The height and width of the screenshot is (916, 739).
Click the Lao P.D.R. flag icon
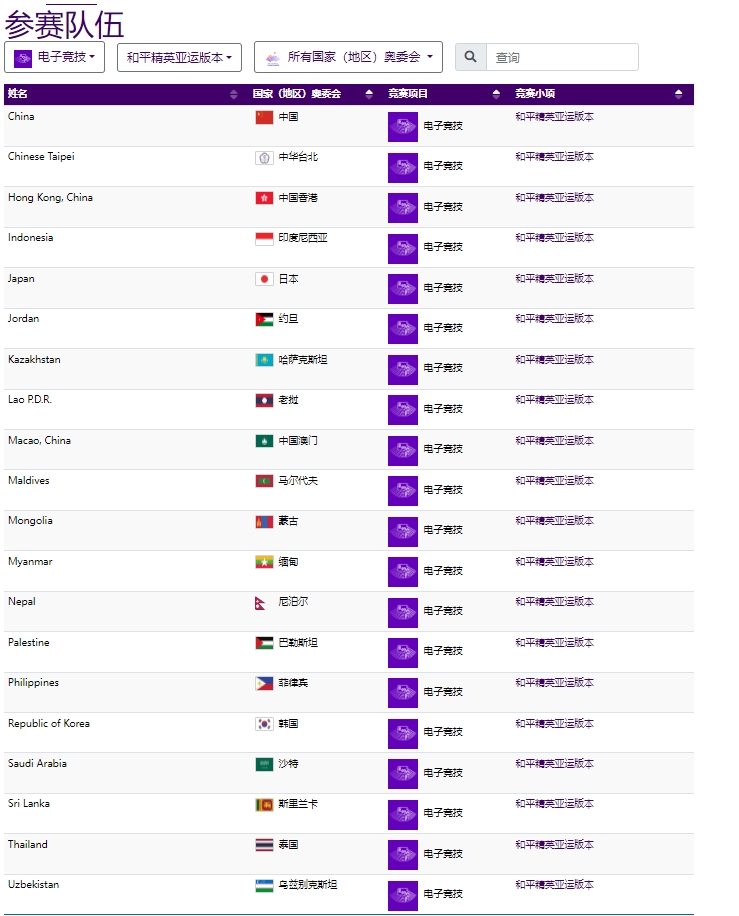click(x=264, y=400)
